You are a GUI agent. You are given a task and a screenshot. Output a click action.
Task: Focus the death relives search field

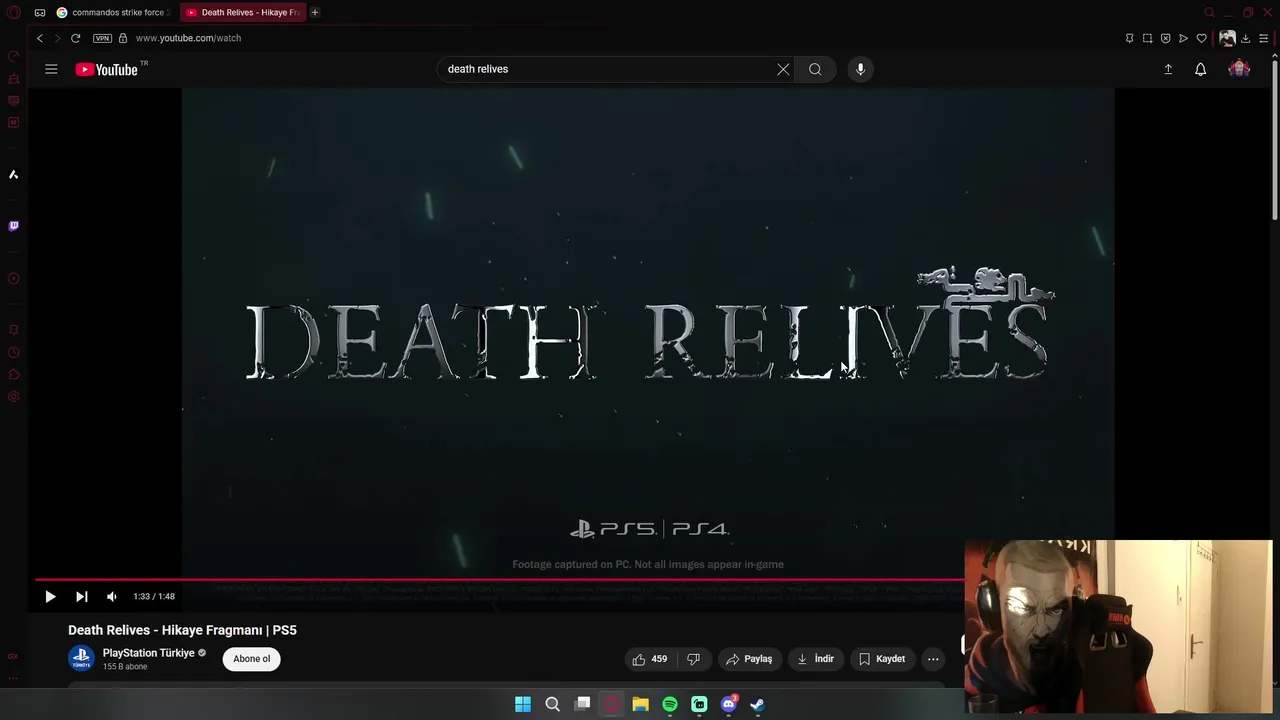605,69
